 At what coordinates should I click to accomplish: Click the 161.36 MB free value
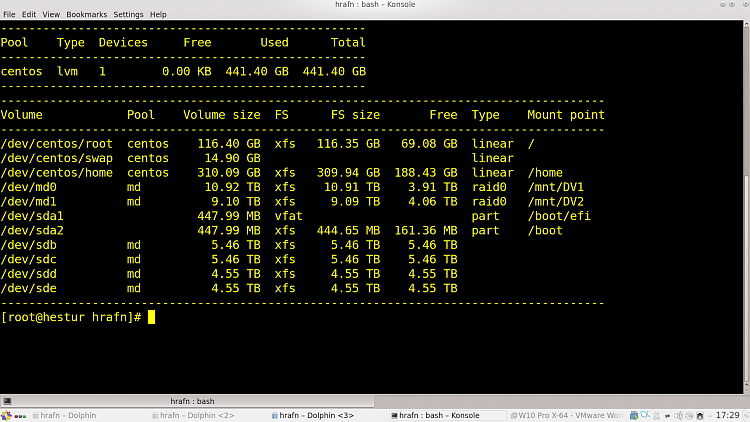426,231
